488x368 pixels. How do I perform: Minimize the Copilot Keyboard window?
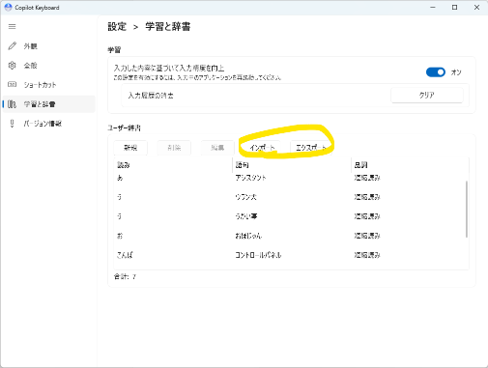coord(433,7)
